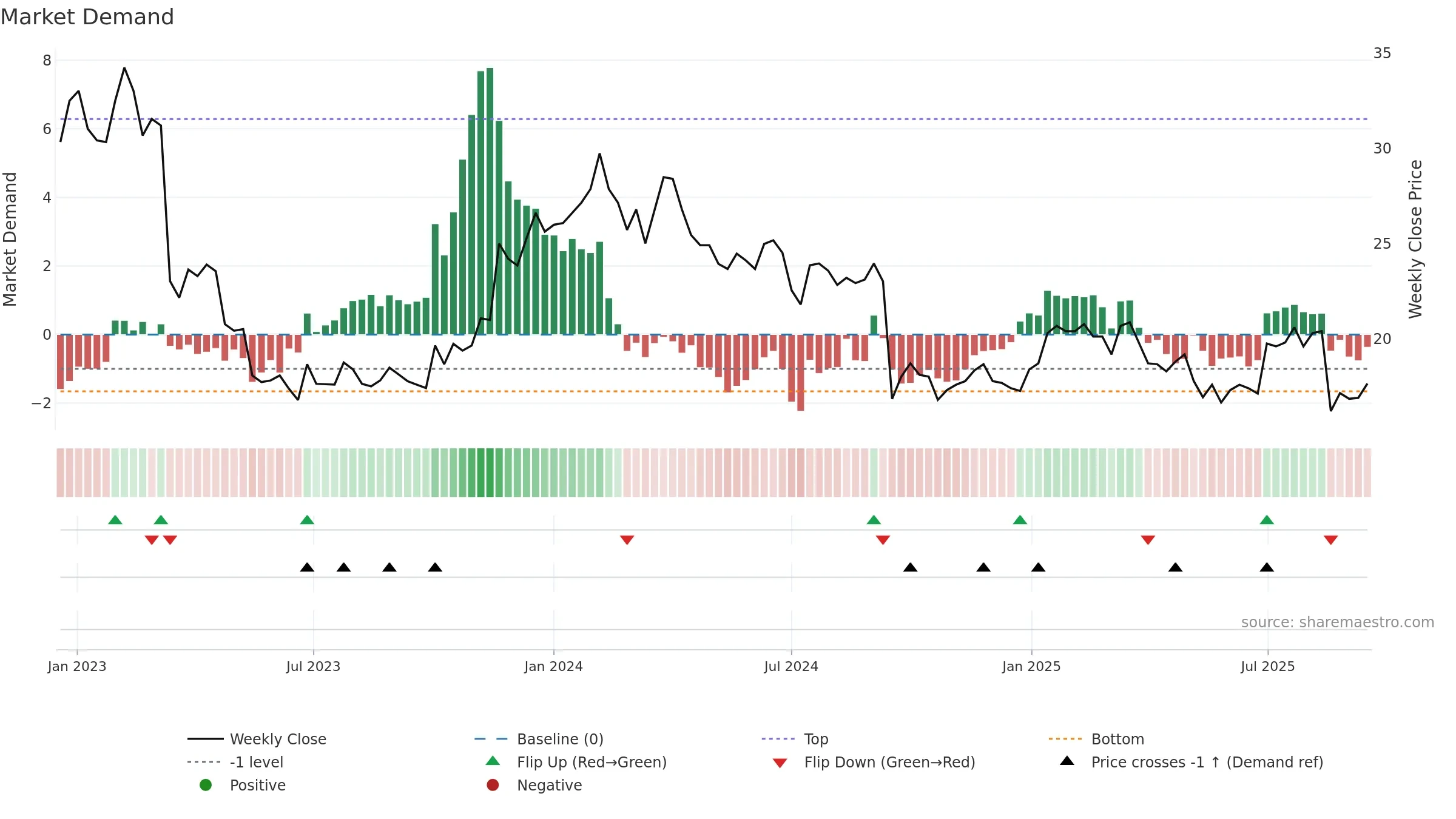Toggle the Baseline (0) legend entry

click(539, 739)
